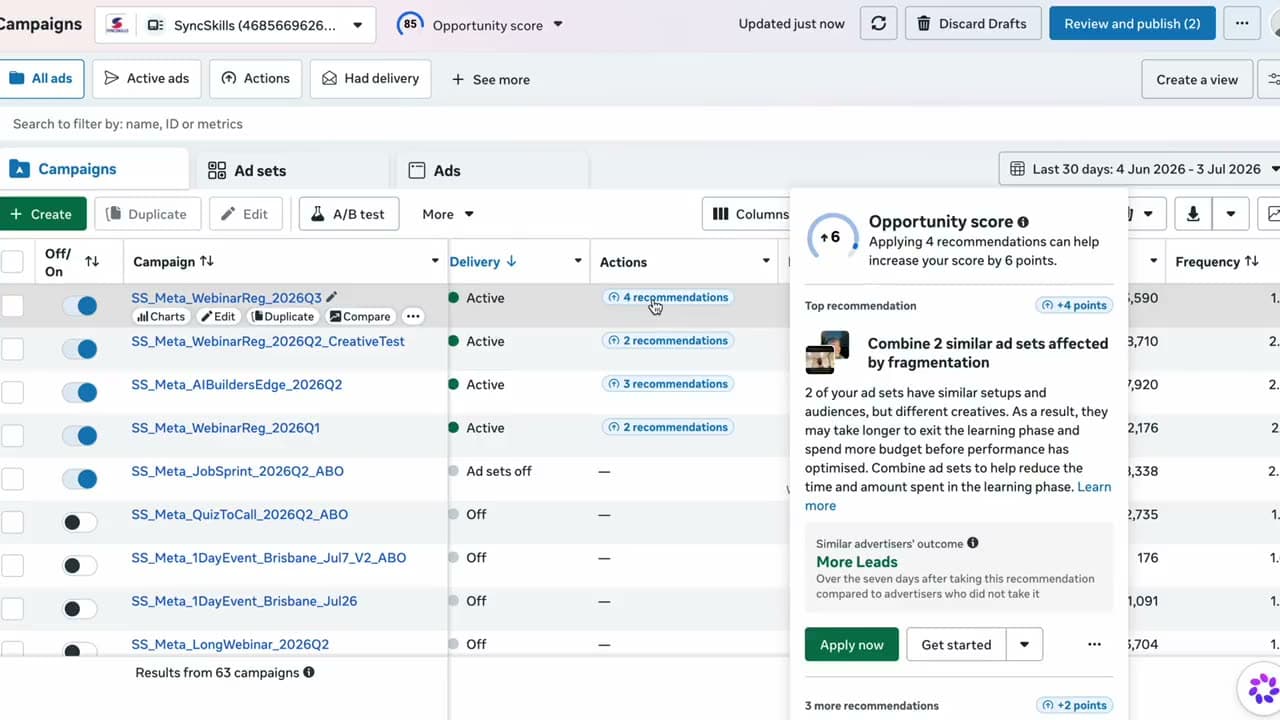Open the dropdown arrow next to download icon
Screen dimensions: 1280x720
1231,214
